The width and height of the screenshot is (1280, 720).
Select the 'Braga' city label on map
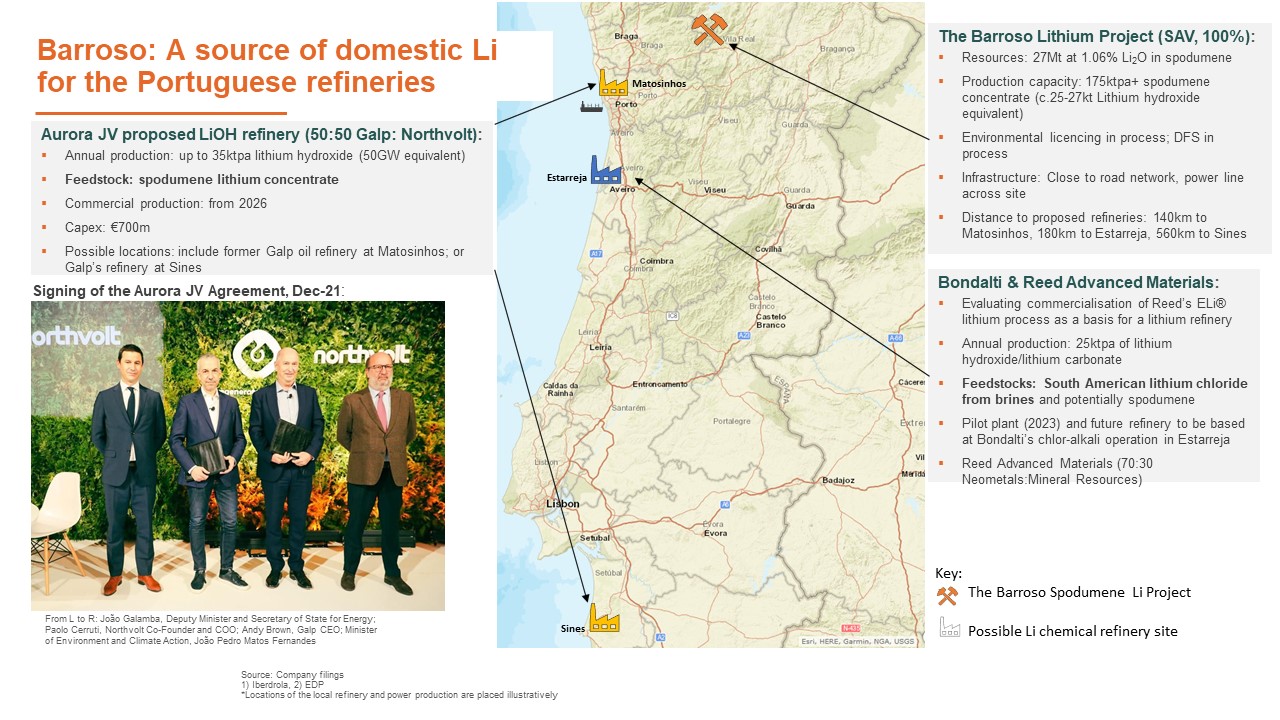pyautogui.click(x=626, y=36)
